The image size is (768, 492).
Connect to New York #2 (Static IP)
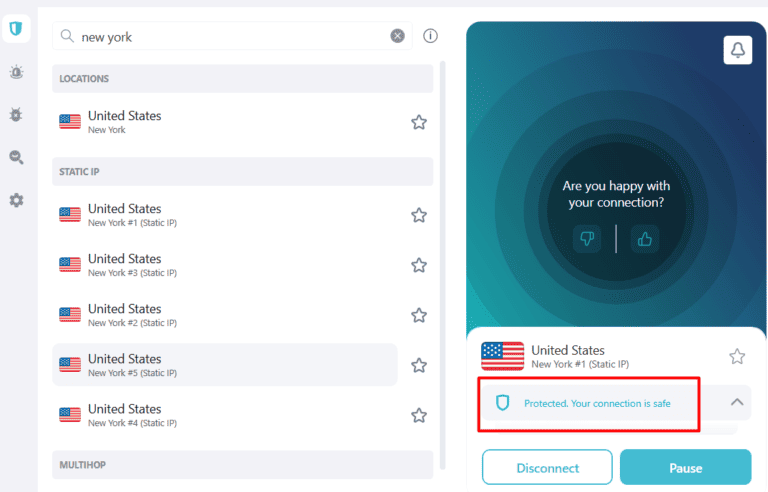pos(225,315)
